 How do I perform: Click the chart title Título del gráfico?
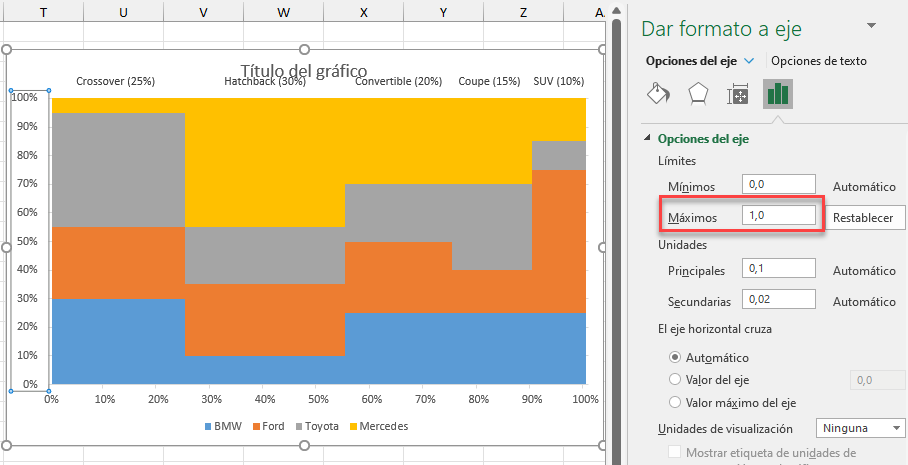point(303,71)
